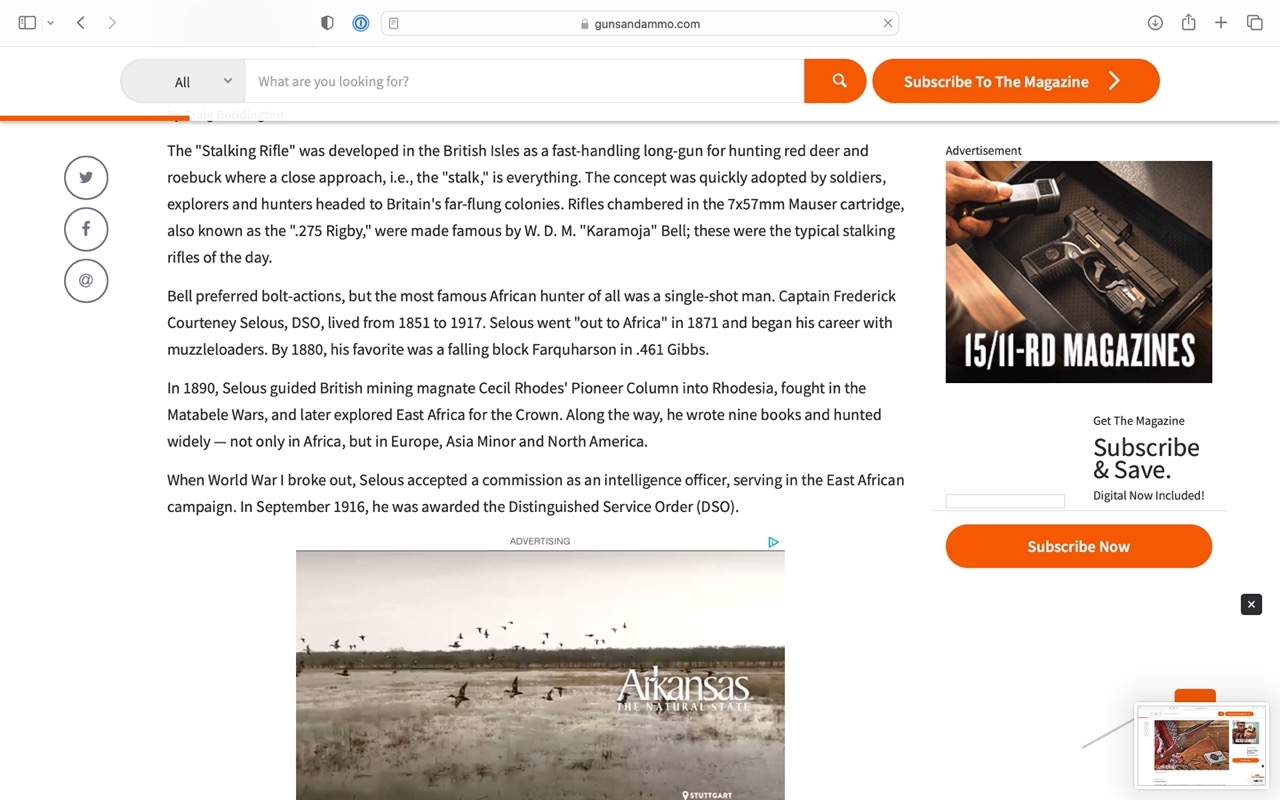Share article via Twitter icon

coord(86,178)
